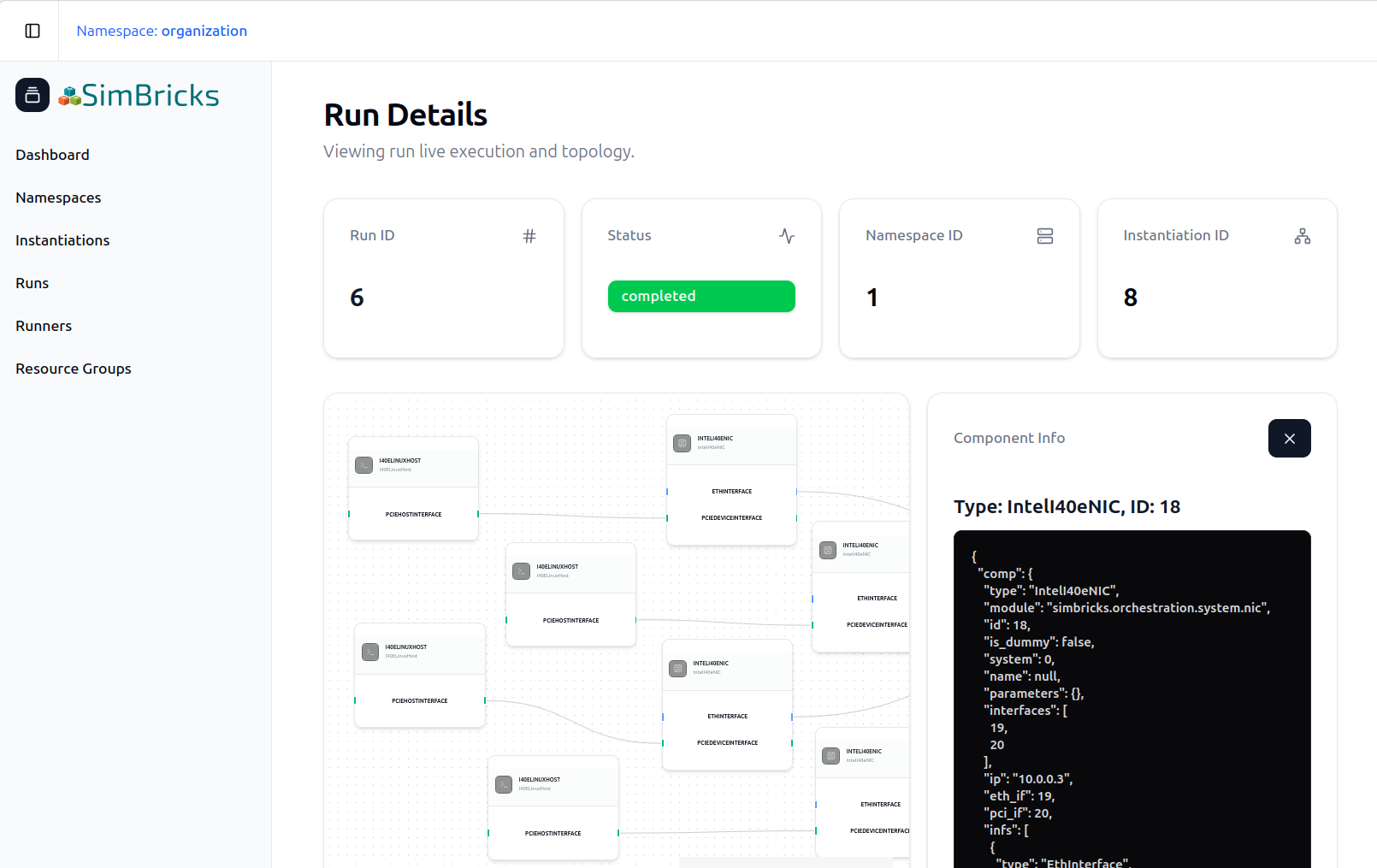Click the JSON line "infs": [
The height and width of the screenshot is (868, 1377).
[1006, 830]
